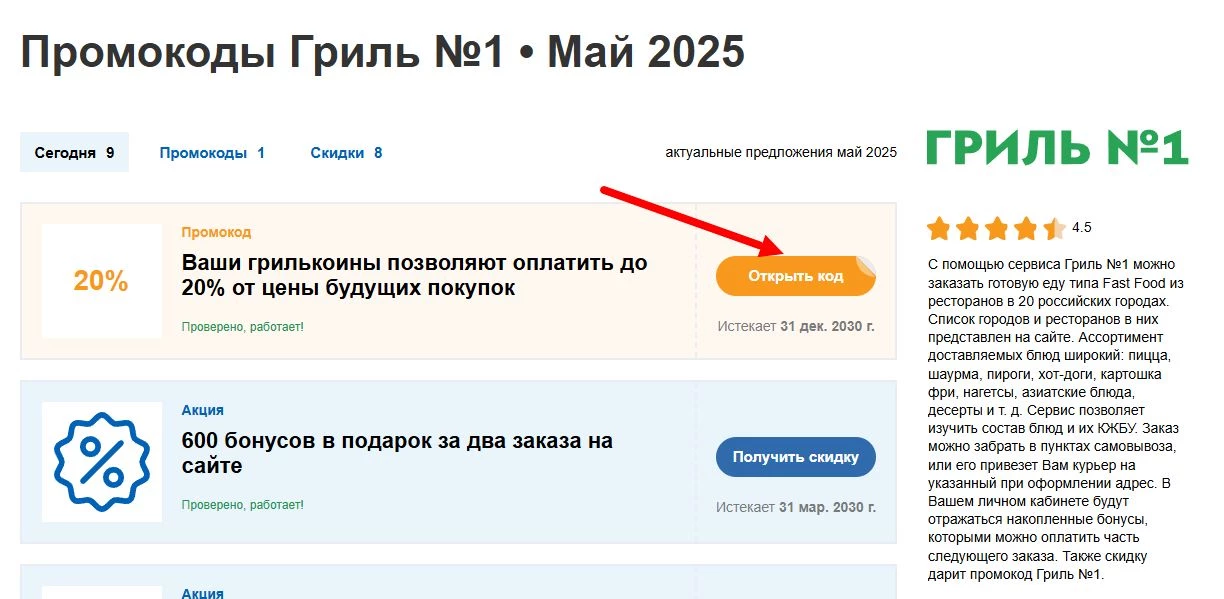Switch to the Промокоды tab

[x=210, y=152]
